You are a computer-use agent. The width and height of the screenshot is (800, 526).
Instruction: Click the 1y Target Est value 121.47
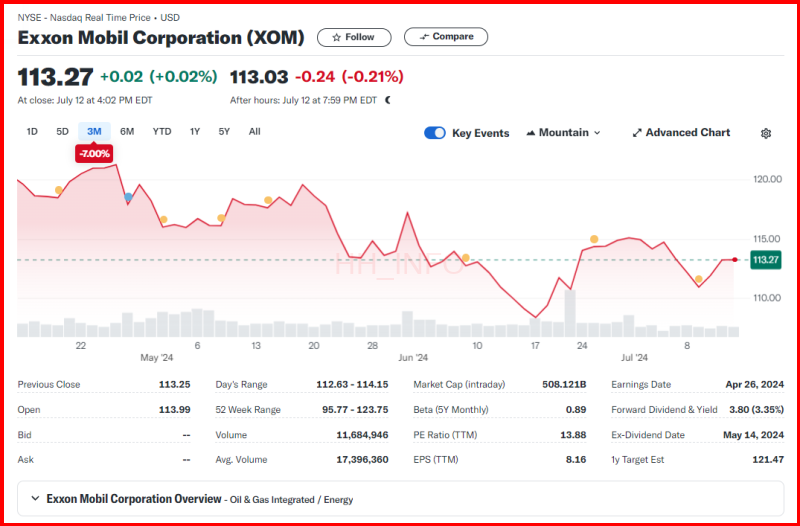(768, 460)
